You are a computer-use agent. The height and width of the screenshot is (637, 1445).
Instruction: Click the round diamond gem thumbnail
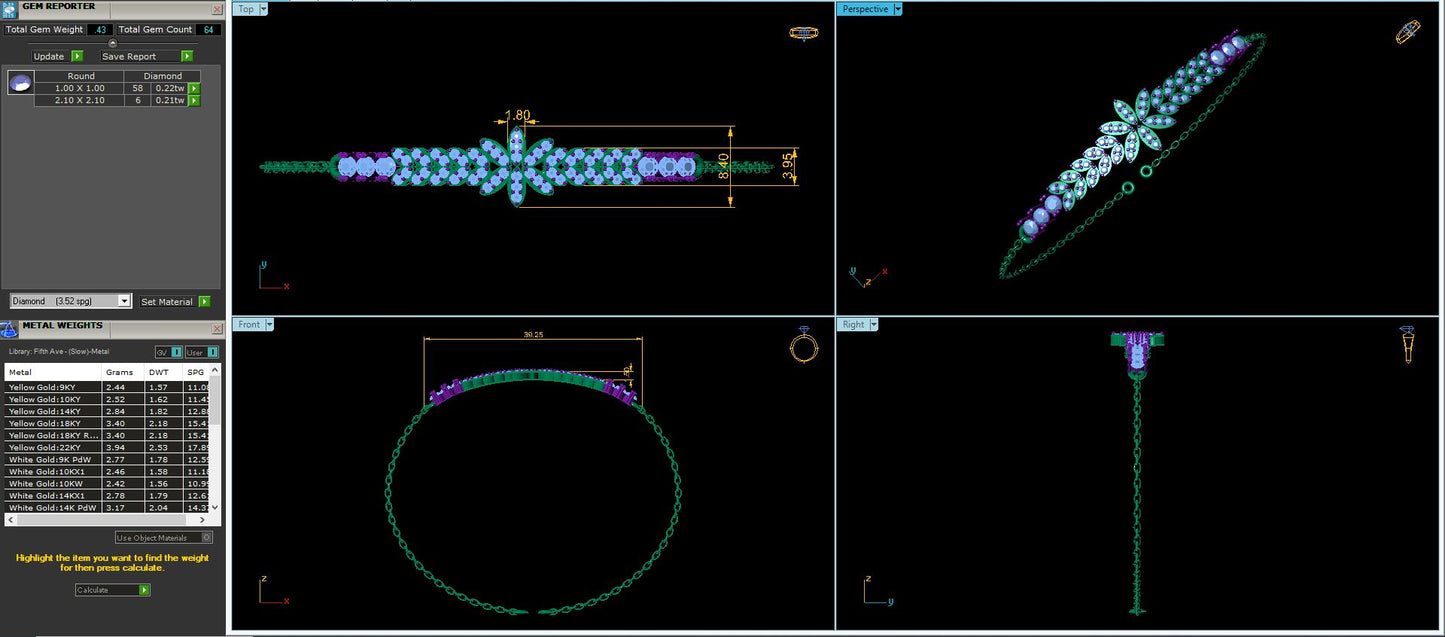point(20,83)
